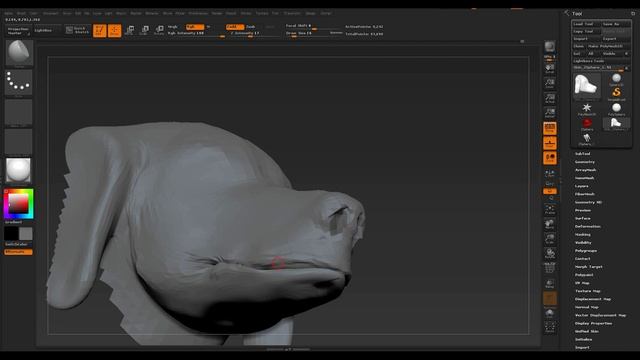640x360 pixels.
Task: Expand the SubTool sub-palette
Action: pos(582,153)
